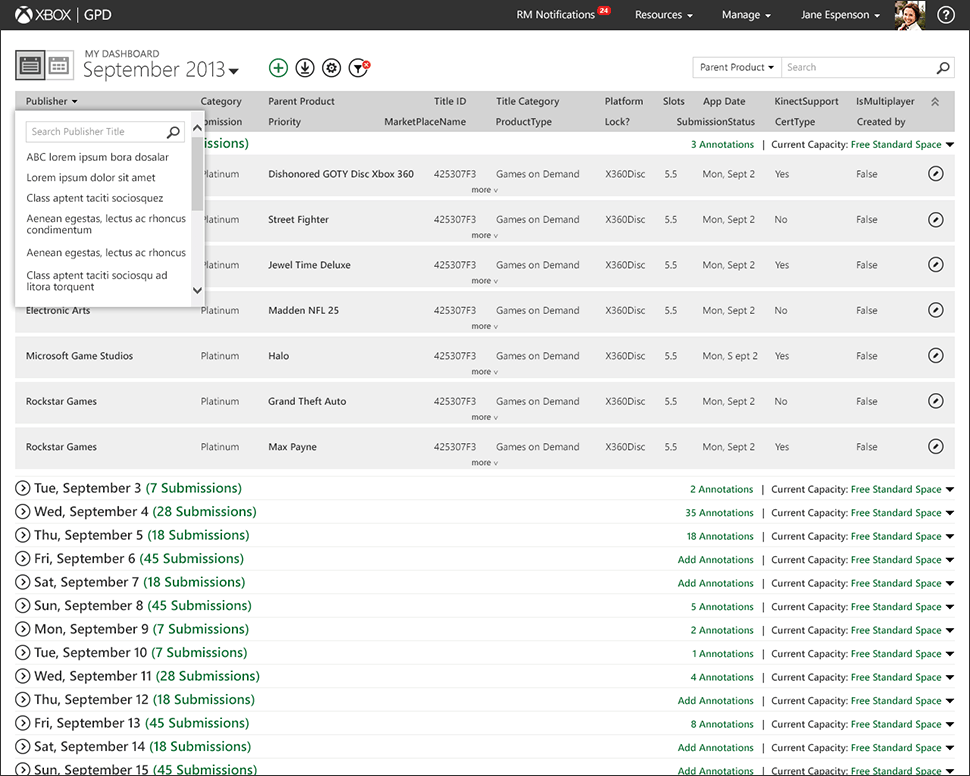Click the Xbox logo icon

[24, 15]
